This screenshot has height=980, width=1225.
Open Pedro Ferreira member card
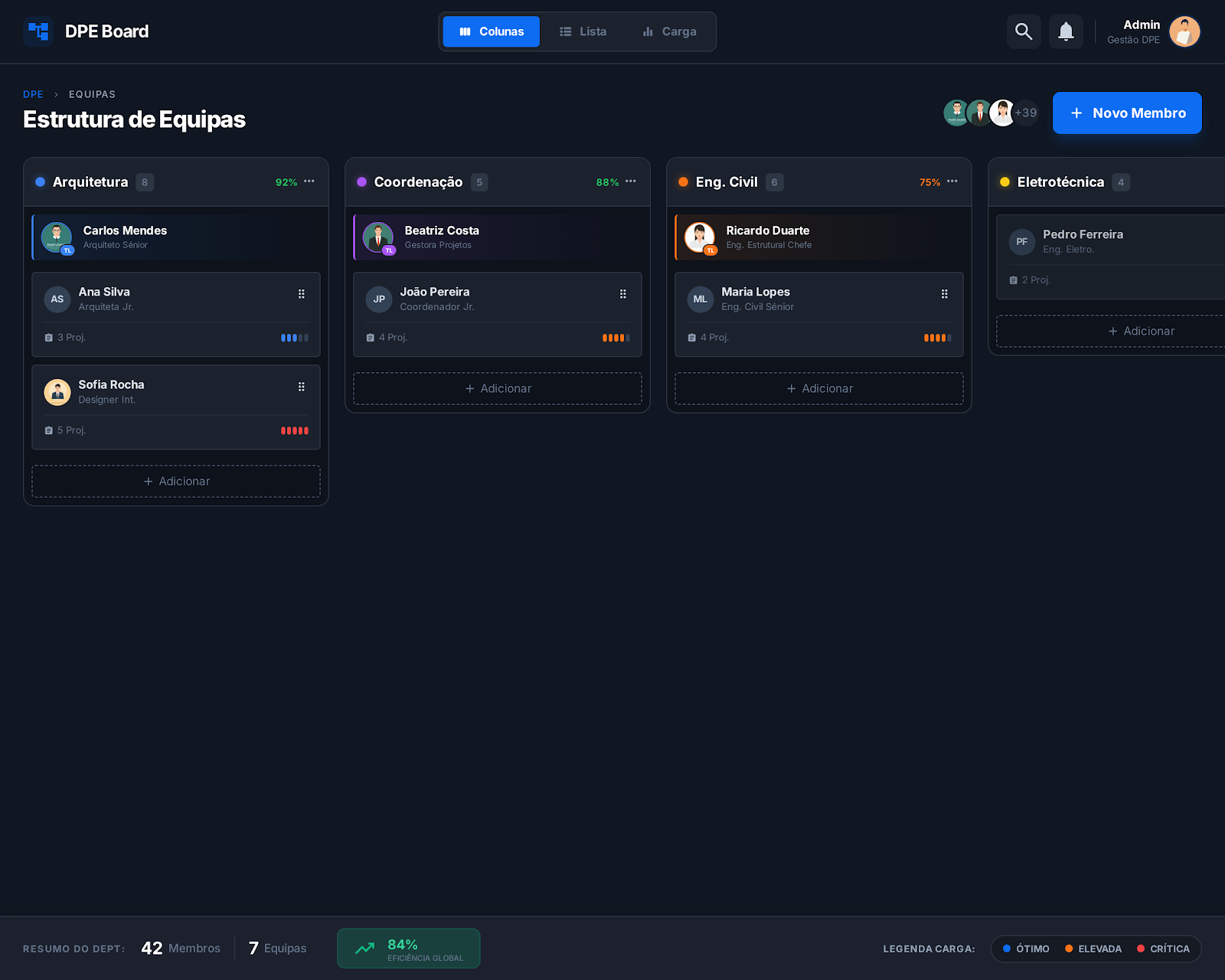tap(1110, 256)
